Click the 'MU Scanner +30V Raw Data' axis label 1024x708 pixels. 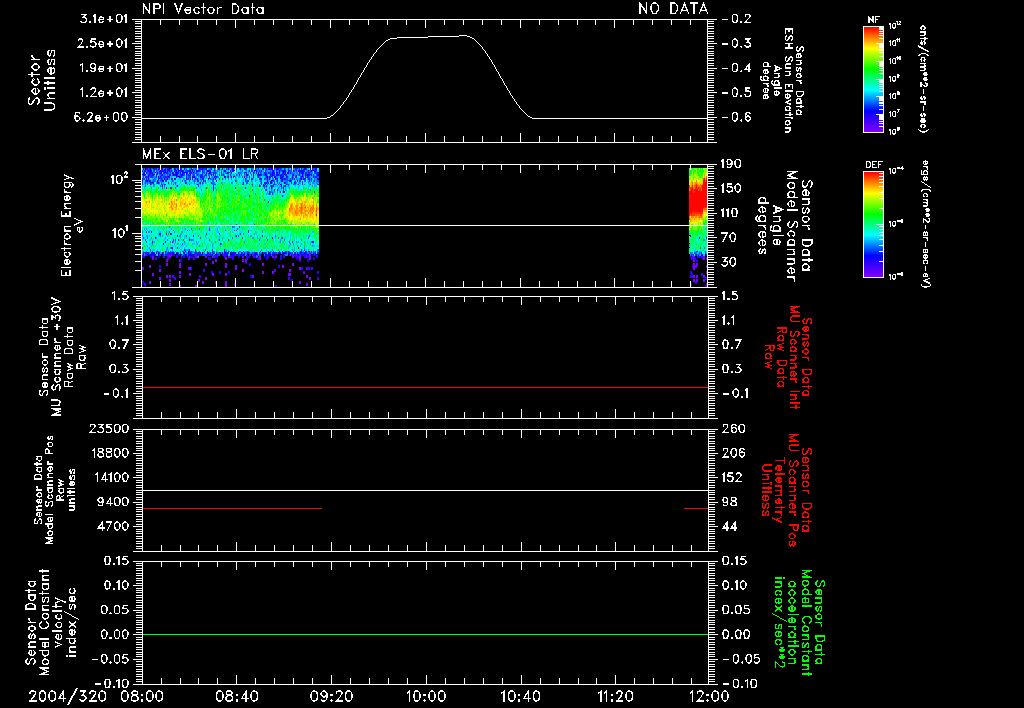63,357
